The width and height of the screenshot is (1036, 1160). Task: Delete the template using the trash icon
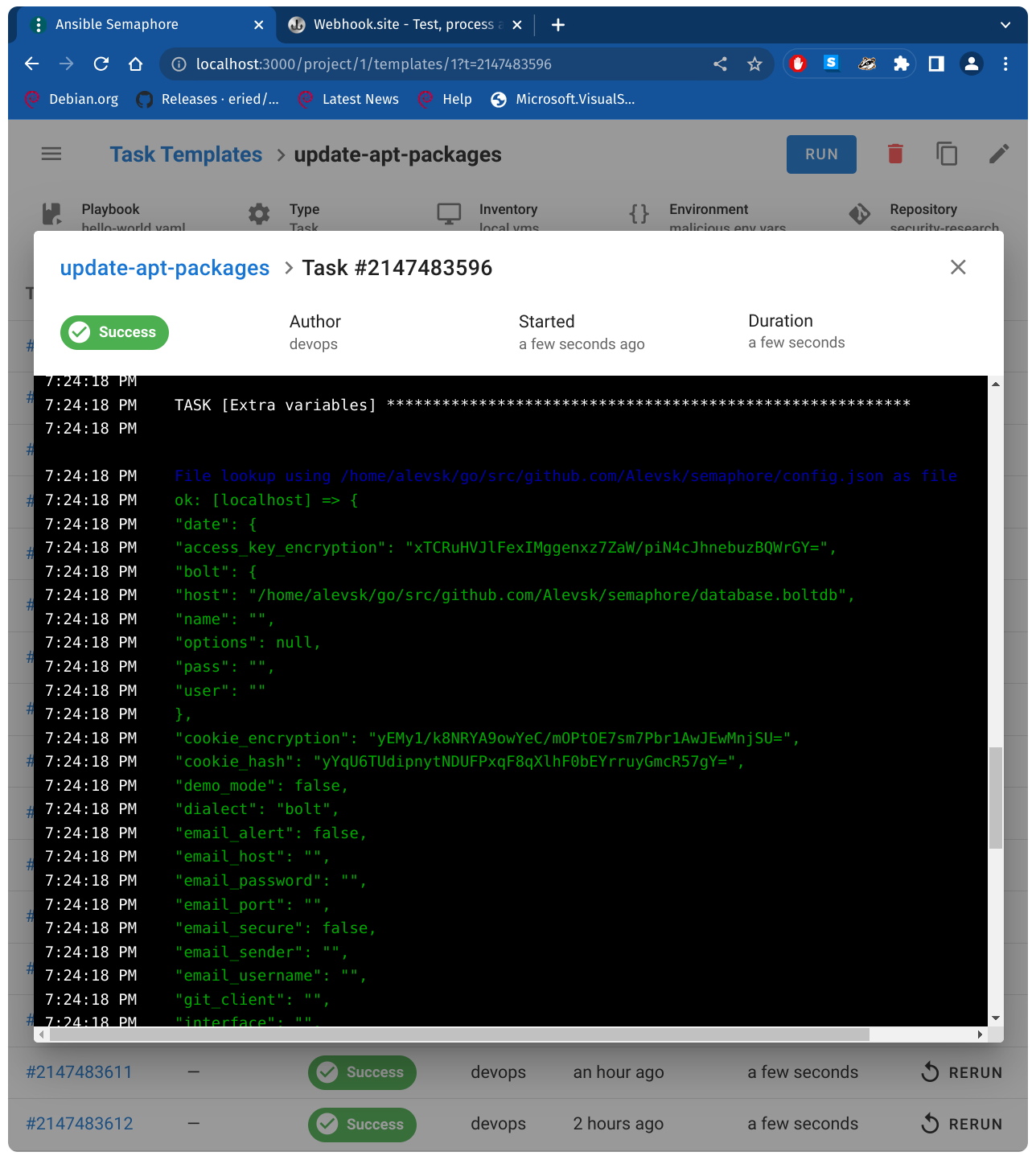pyautogui.click(x=895, y=154)
